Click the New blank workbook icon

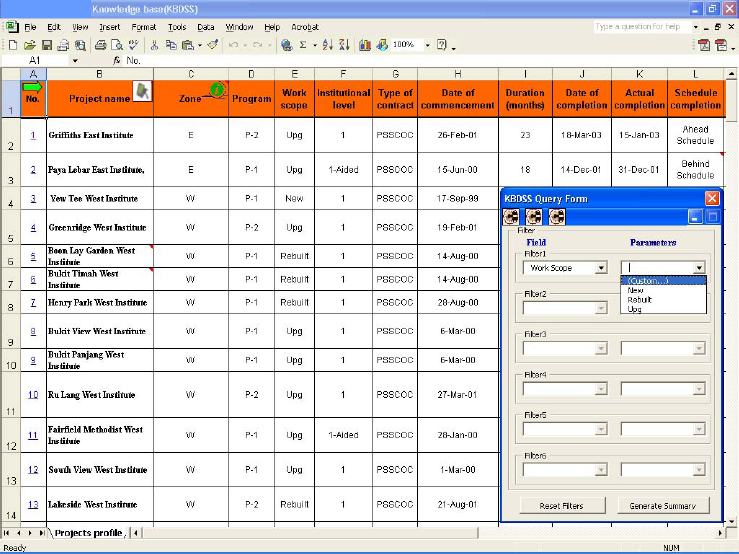[13, 45]
